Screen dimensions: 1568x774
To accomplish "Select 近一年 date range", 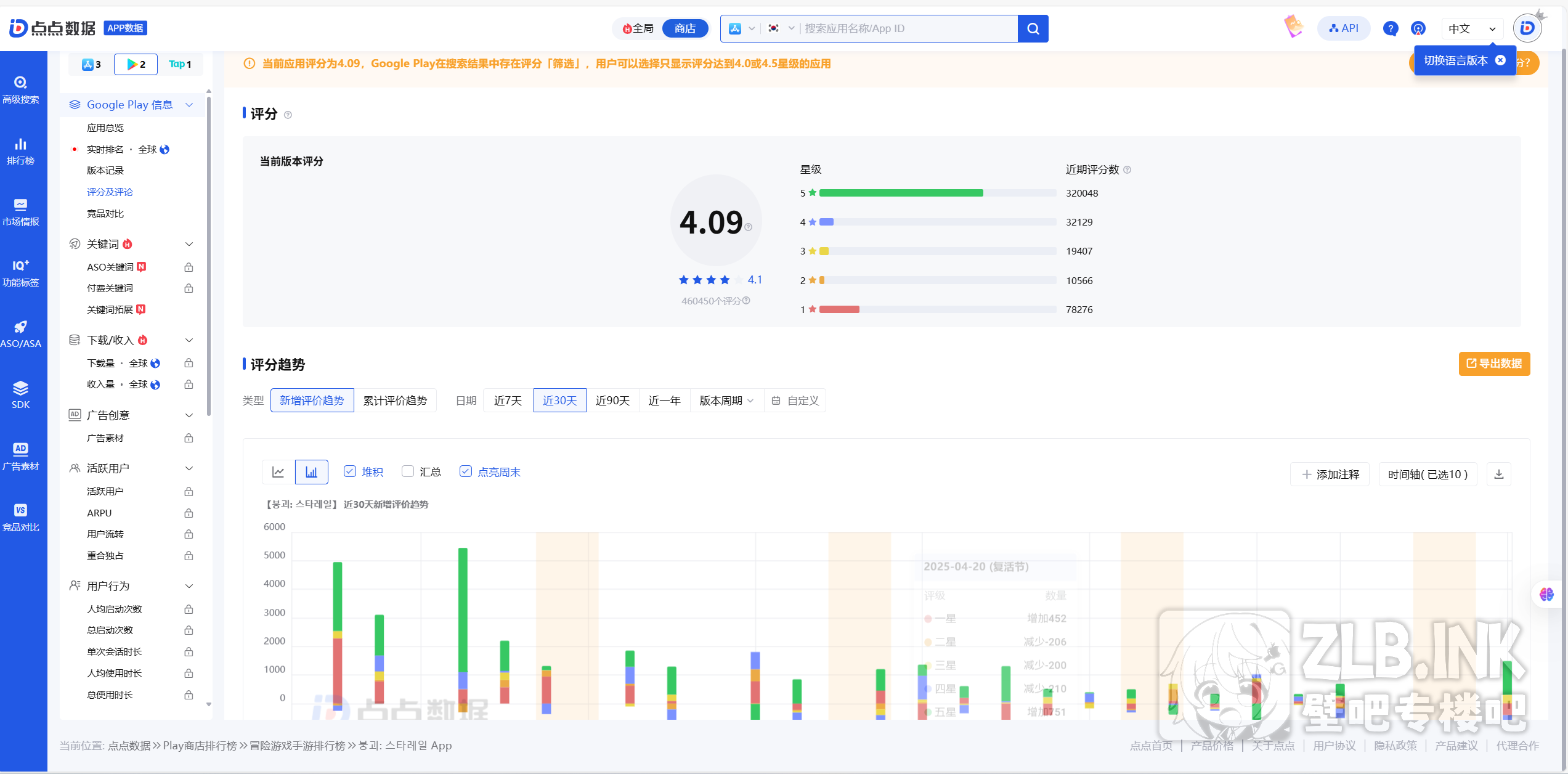I will (665, 401).
